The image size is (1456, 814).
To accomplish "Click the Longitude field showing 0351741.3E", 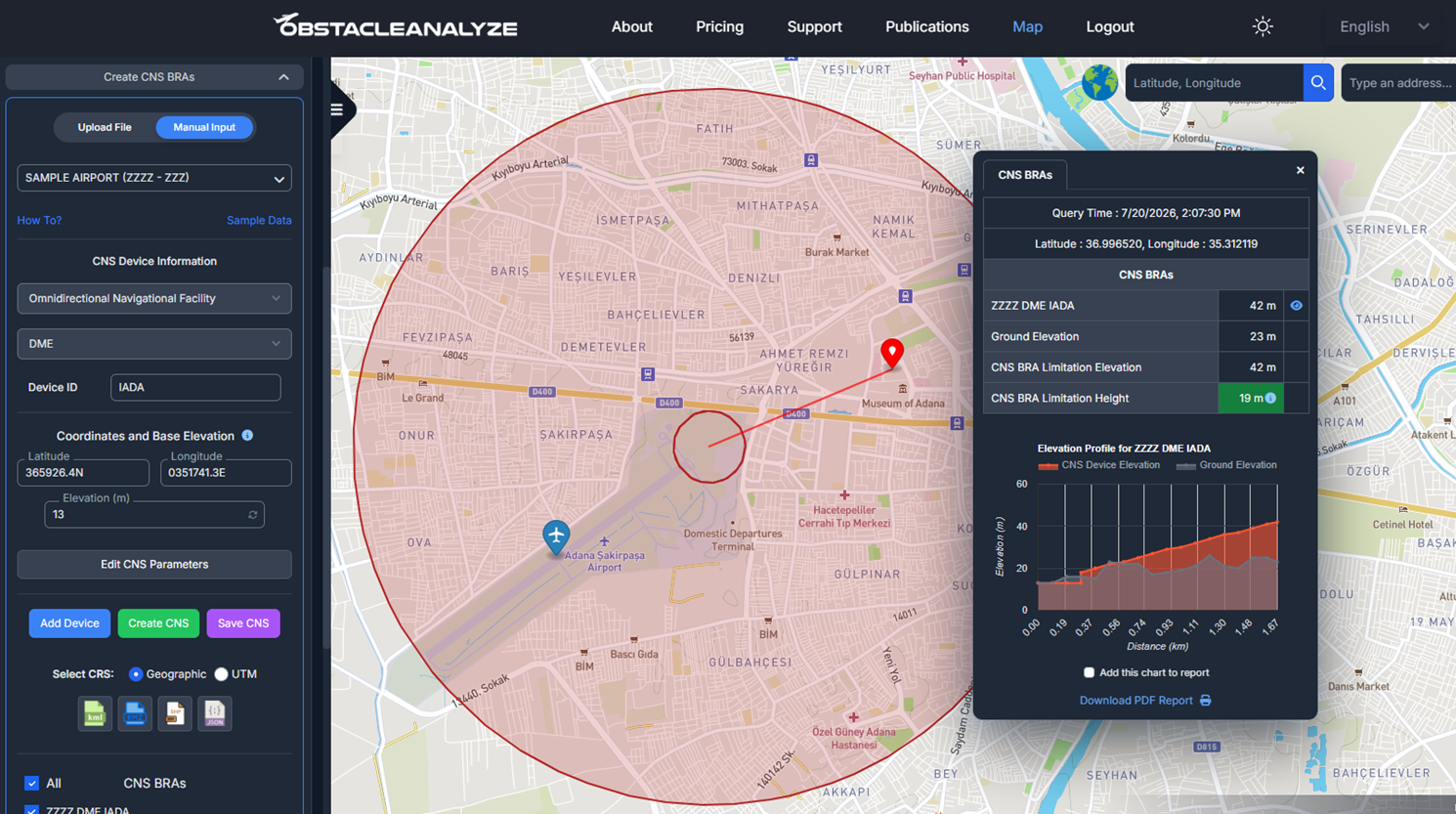I will pyautogui.click(x=226, y=473).
